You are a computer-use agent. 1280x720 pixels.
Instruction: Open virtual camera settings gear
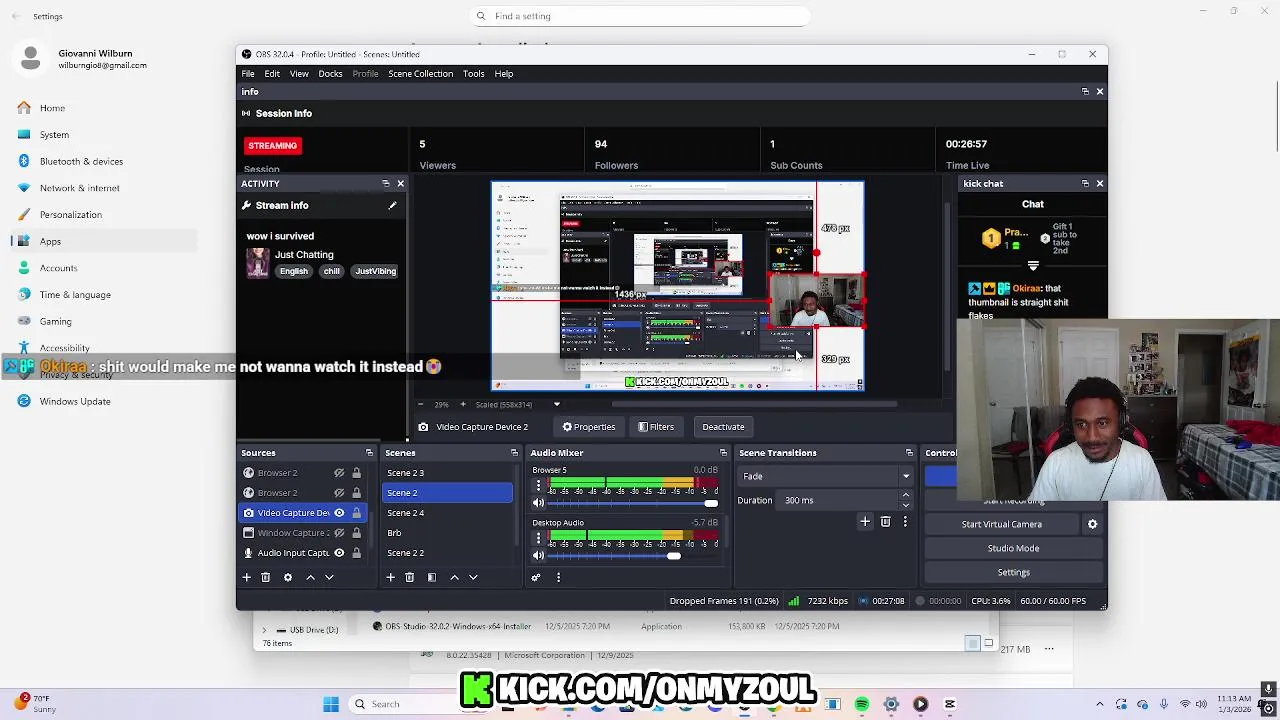click(x=1093, y=524)
